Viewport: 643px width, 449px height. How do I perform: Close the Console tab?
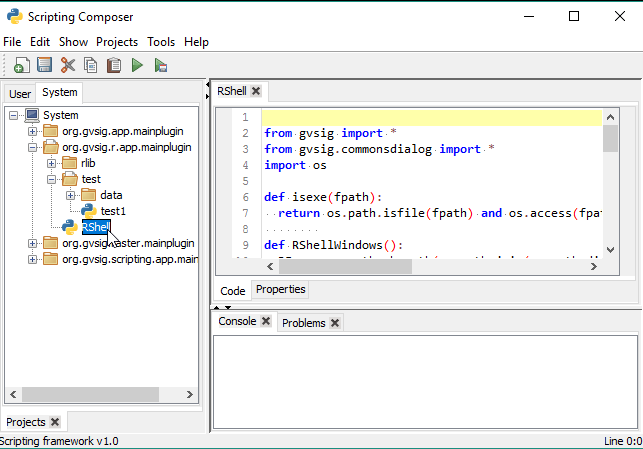coord(266,322)
